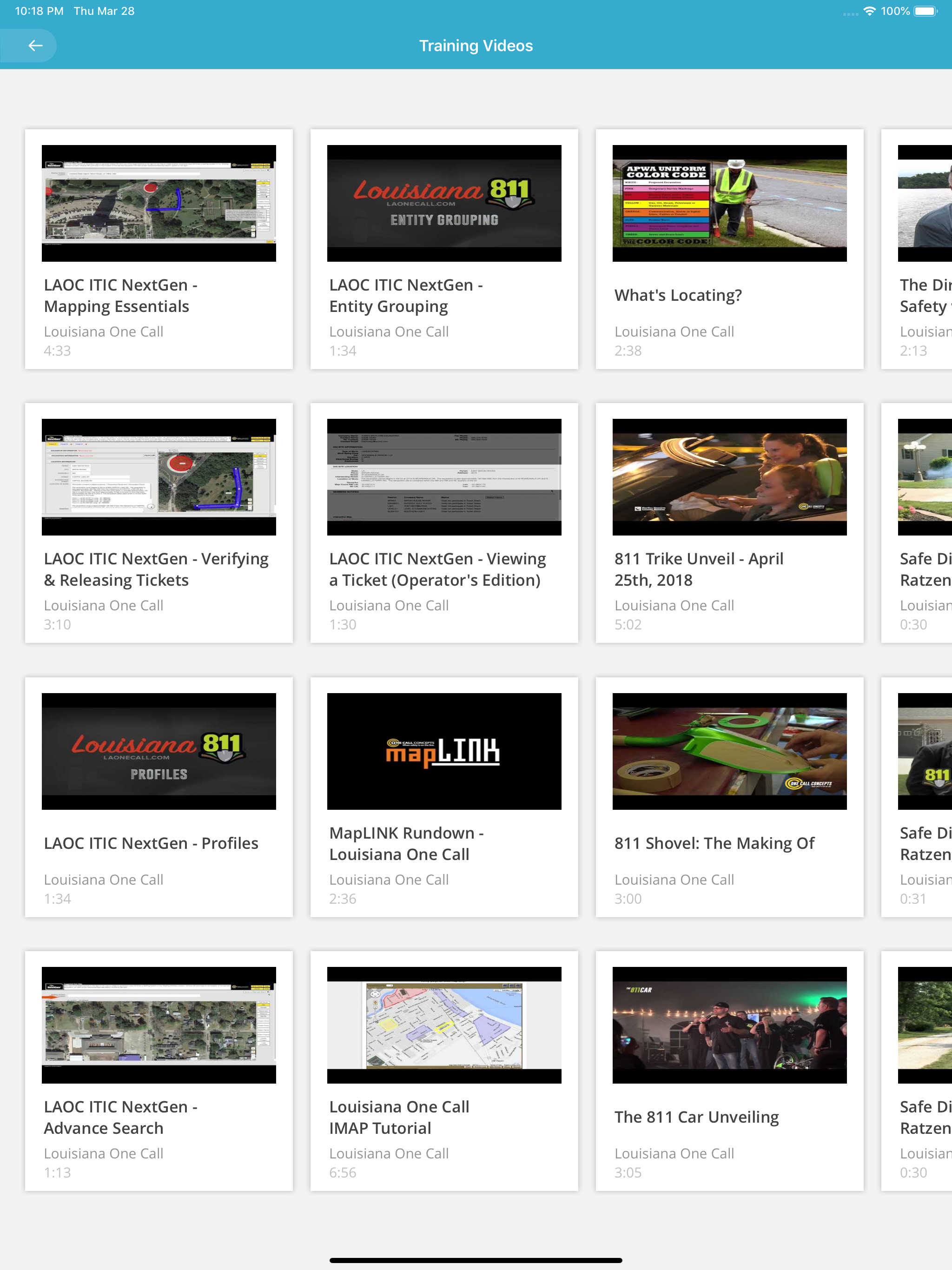The width and height of the screenshot is (952, 1270).
Task: Tap the 2:36 duration label
Action: click(343, 899)
